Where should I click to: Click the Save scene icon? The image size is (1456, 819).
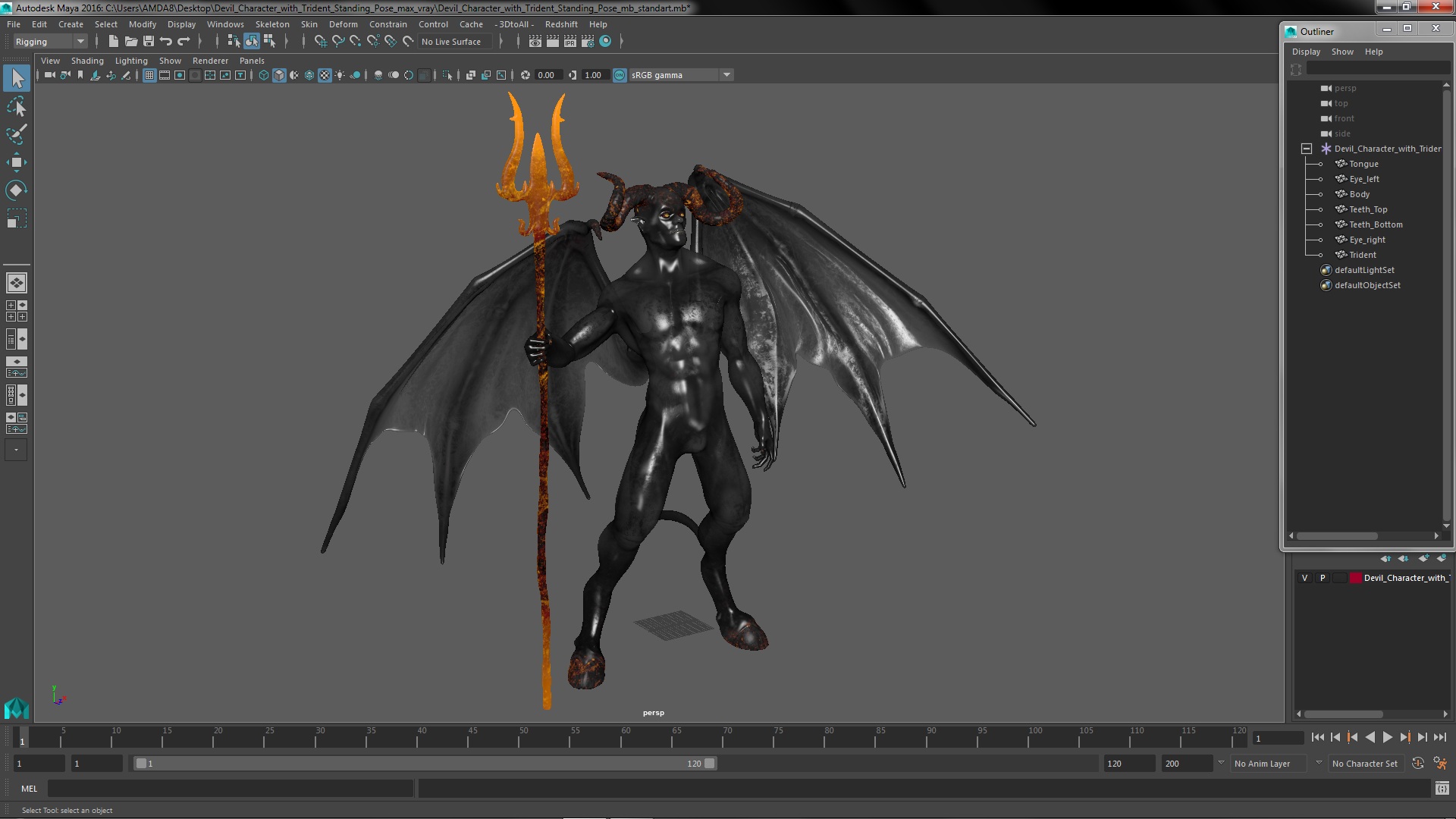[149, 42]
